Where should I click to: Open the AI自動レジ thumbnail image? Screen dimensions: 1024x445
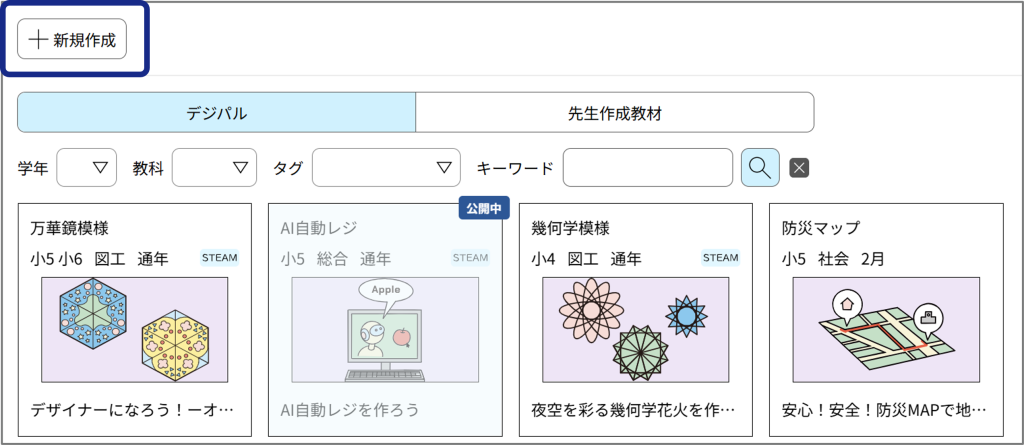(x=385, y=329)
